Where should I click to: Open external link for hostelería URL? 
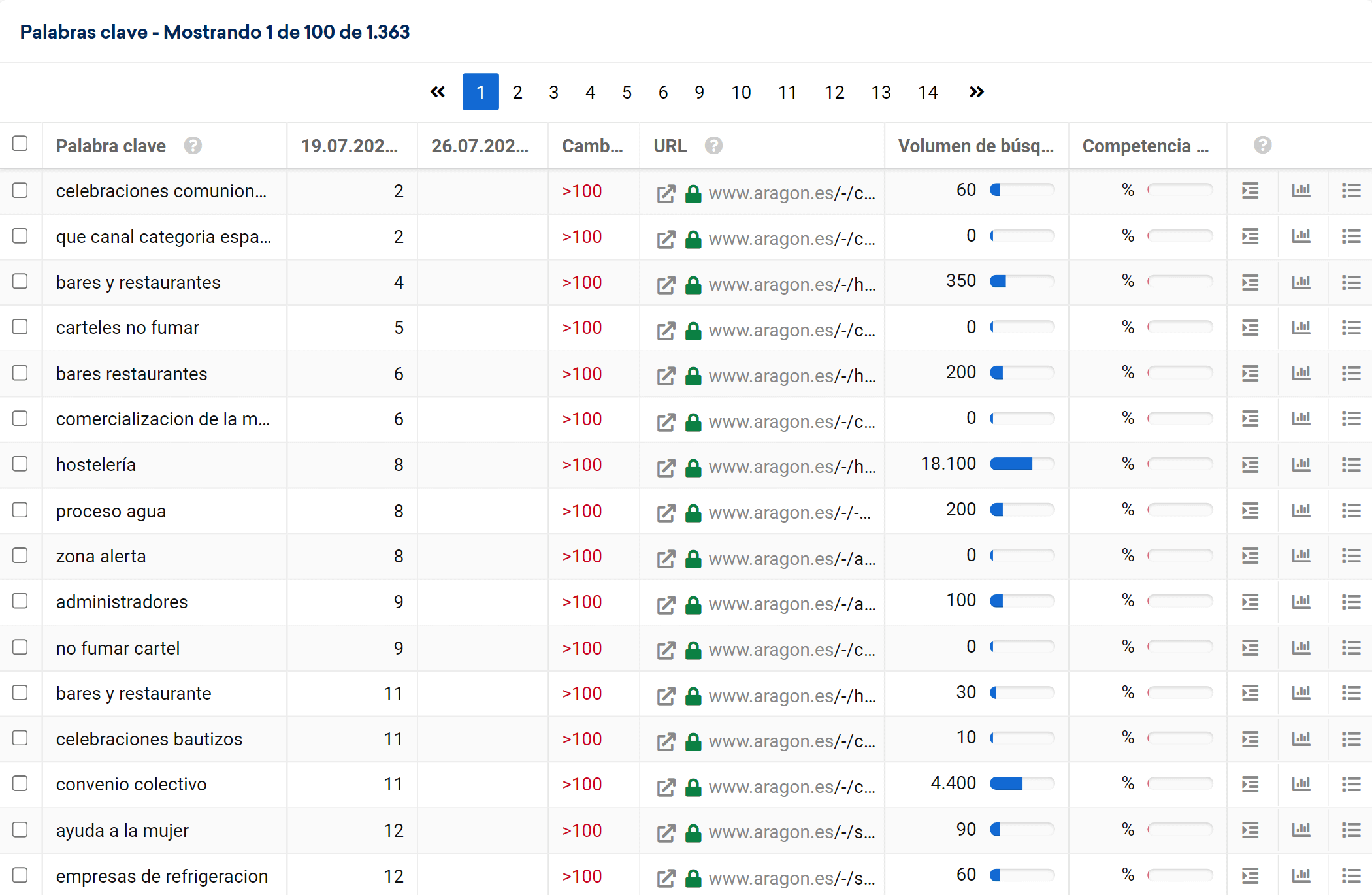666,468
